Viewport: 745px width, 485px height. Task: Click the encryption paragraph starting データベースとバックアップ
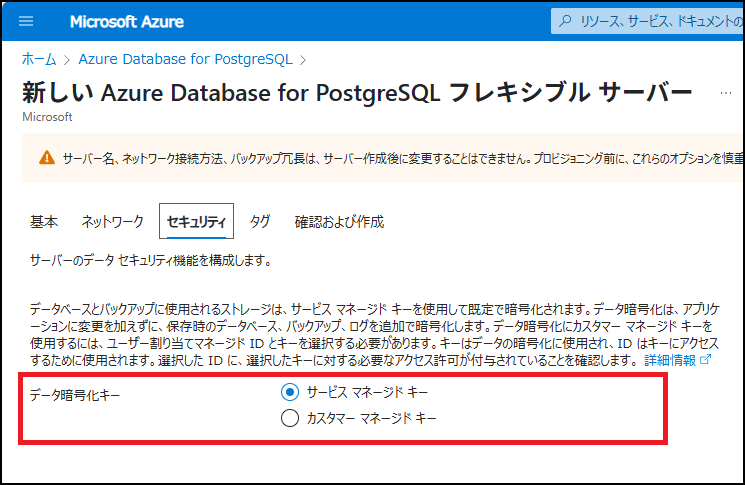point(375,334)
